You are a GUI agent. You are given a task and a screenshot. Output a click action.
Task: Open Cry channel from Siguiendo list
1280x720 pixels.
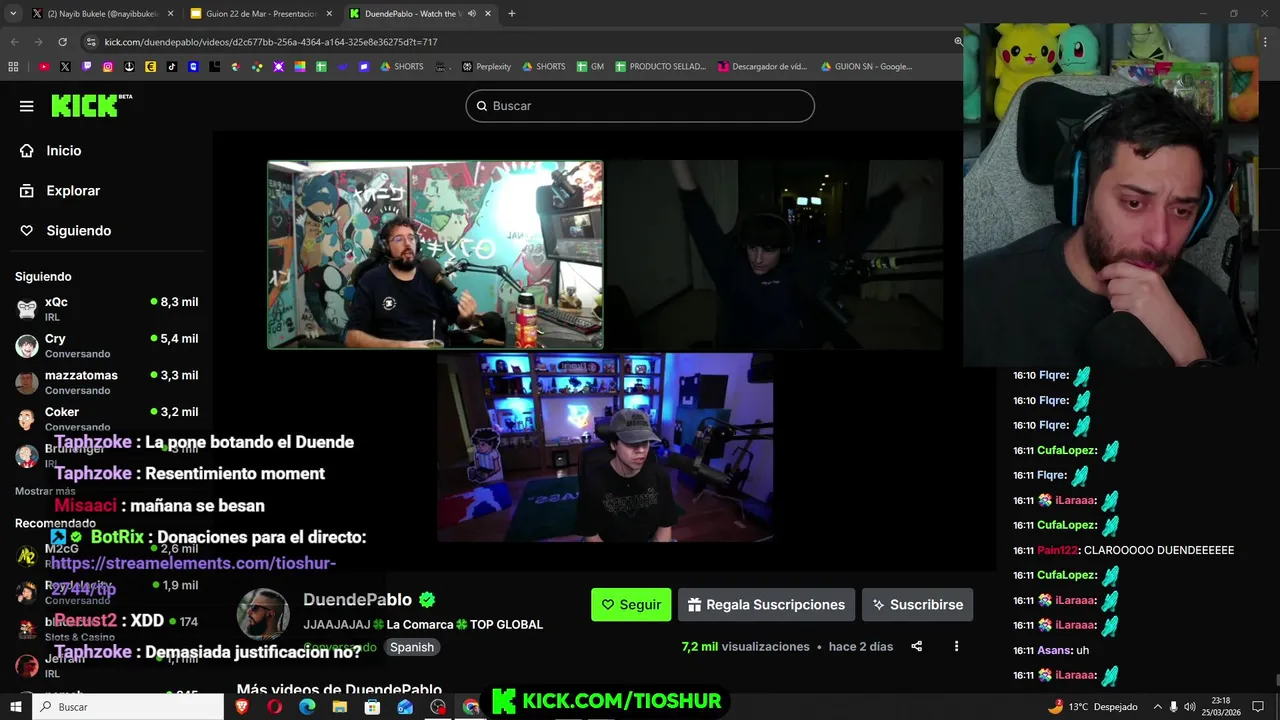106,345
